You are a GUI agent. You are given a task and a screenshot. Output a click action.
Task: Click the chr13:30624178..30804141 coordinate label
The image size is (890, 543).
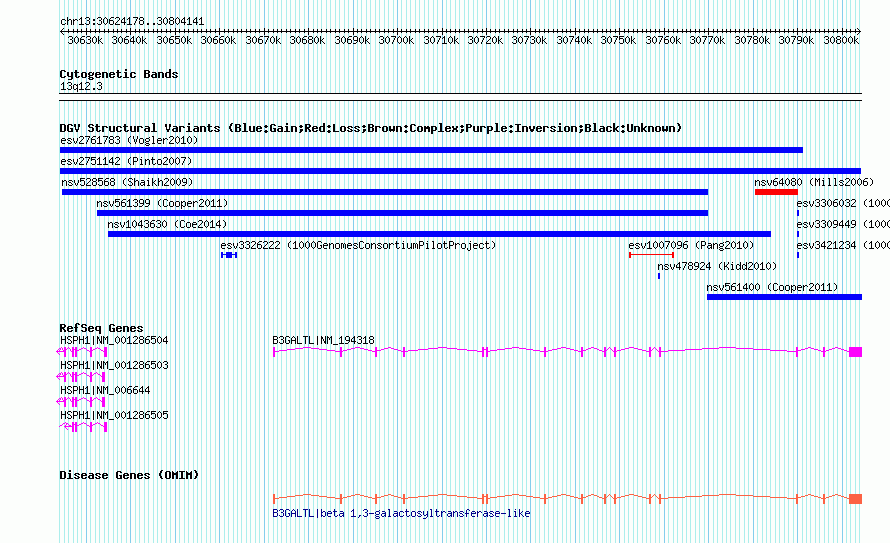pyautogui.click(x=132, y=21)
